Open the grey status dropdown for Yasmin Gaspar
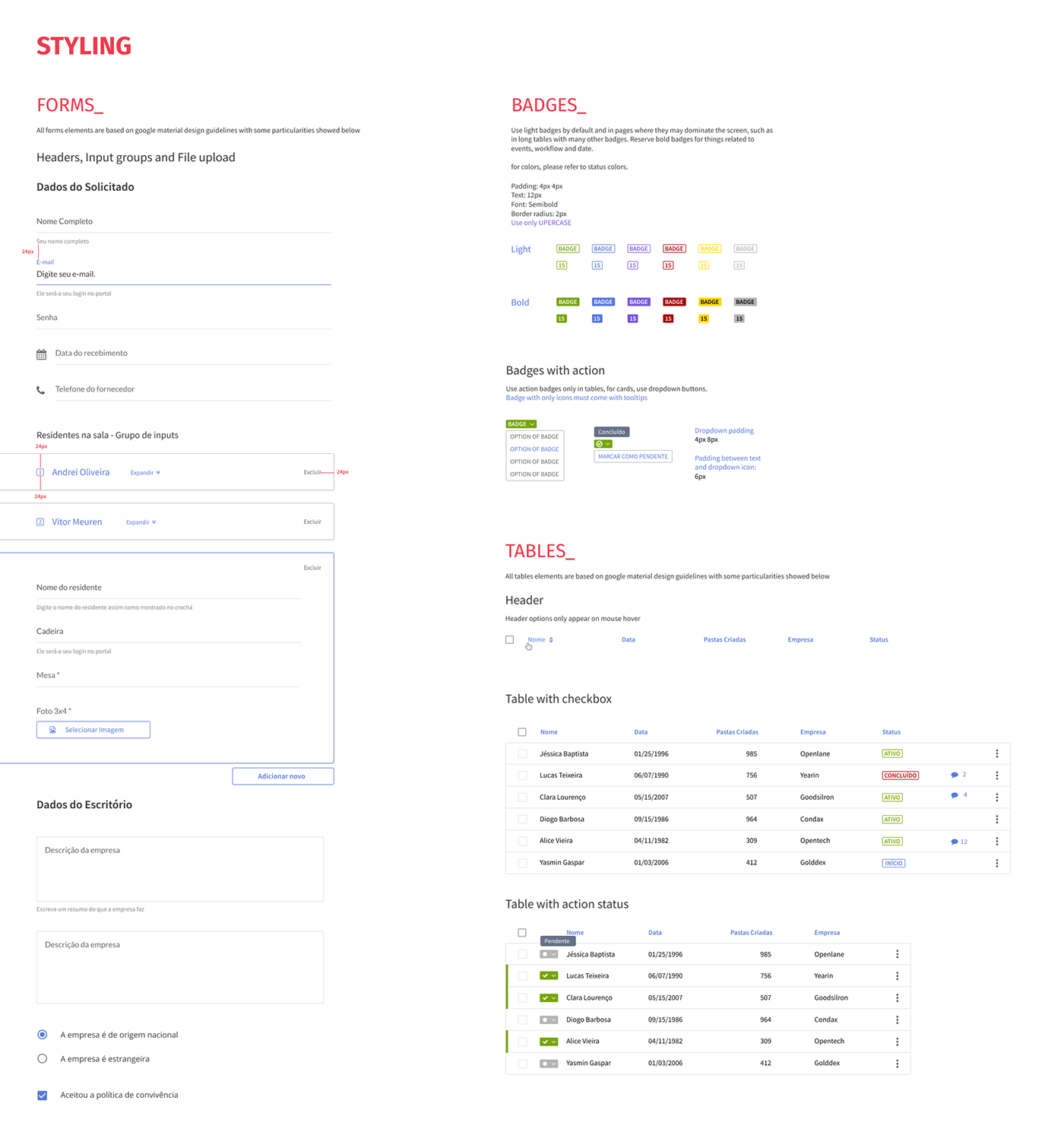1064x1129 pixels. point(549,1064)
